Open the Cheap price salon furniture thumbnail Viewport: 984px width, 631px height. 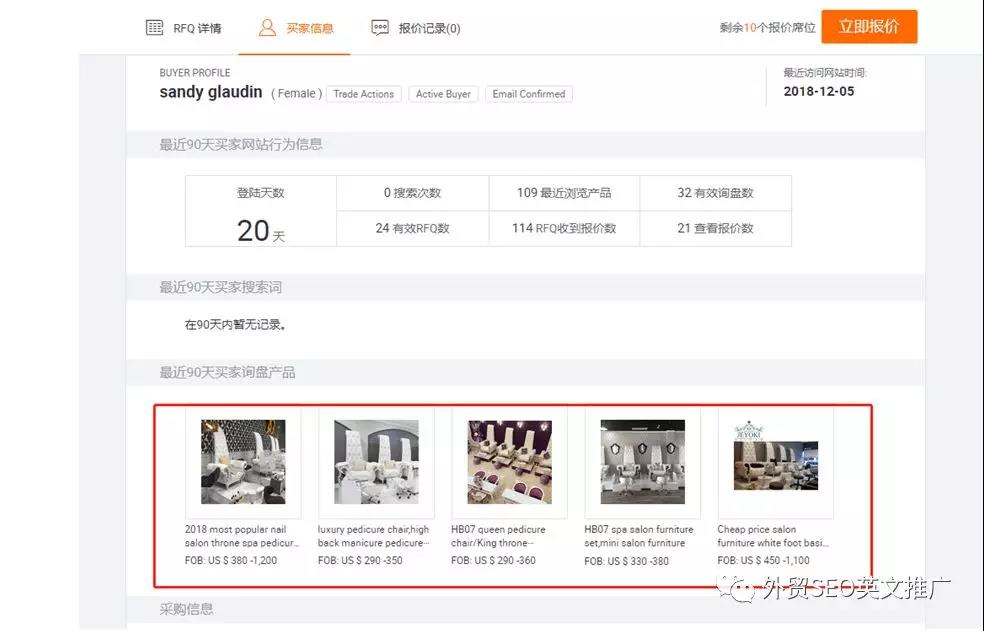(775, 461)
